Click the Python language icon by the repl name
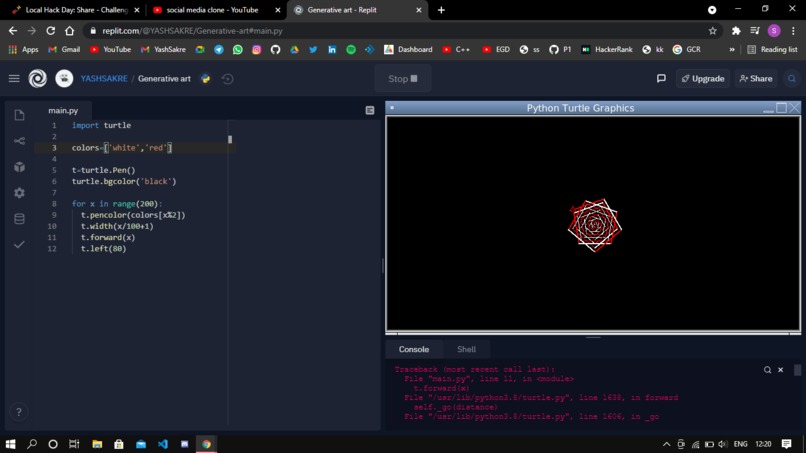This screenshot has width=806, height=453. [x=206, y=79]
